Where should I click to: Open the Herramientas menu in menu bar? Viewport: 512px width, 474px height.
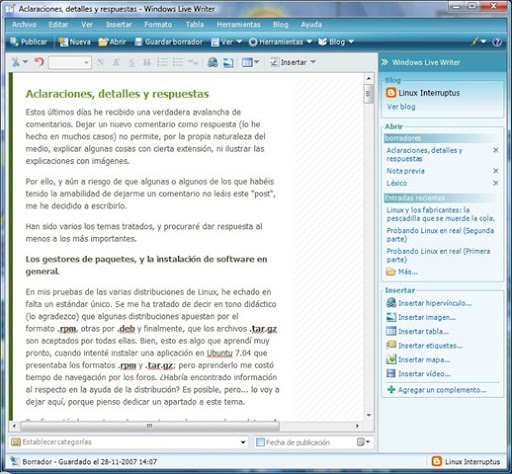coord(238,24)
